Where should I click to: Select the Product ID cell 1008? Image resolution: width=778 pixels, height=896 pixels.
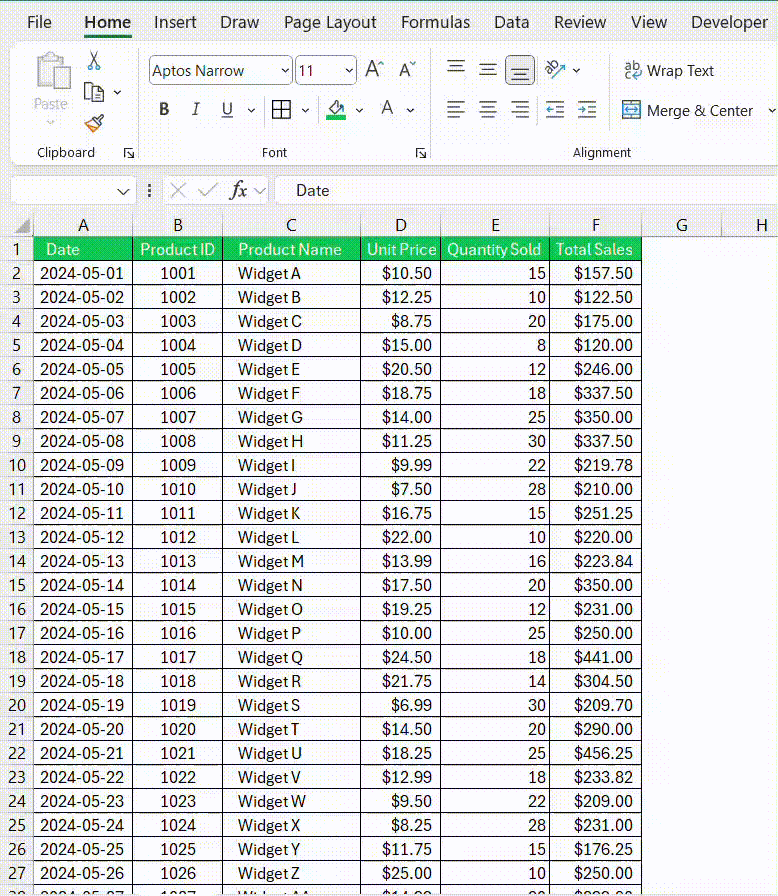(x=178, y=441)
